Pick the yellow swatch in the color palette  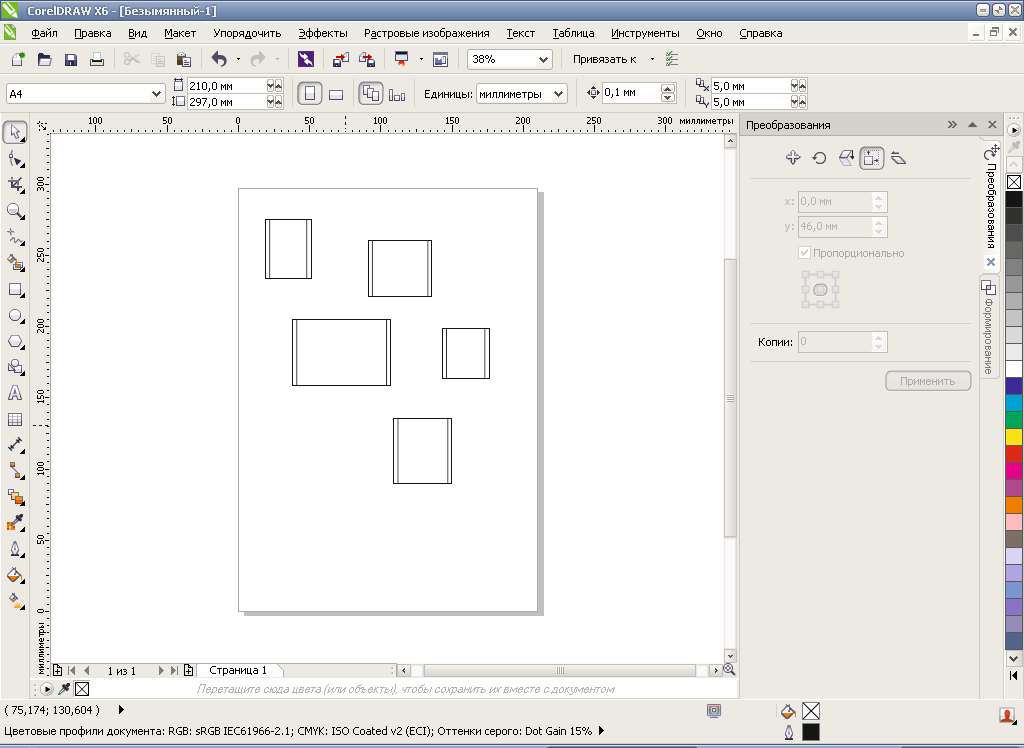(x=1013, y=437)
